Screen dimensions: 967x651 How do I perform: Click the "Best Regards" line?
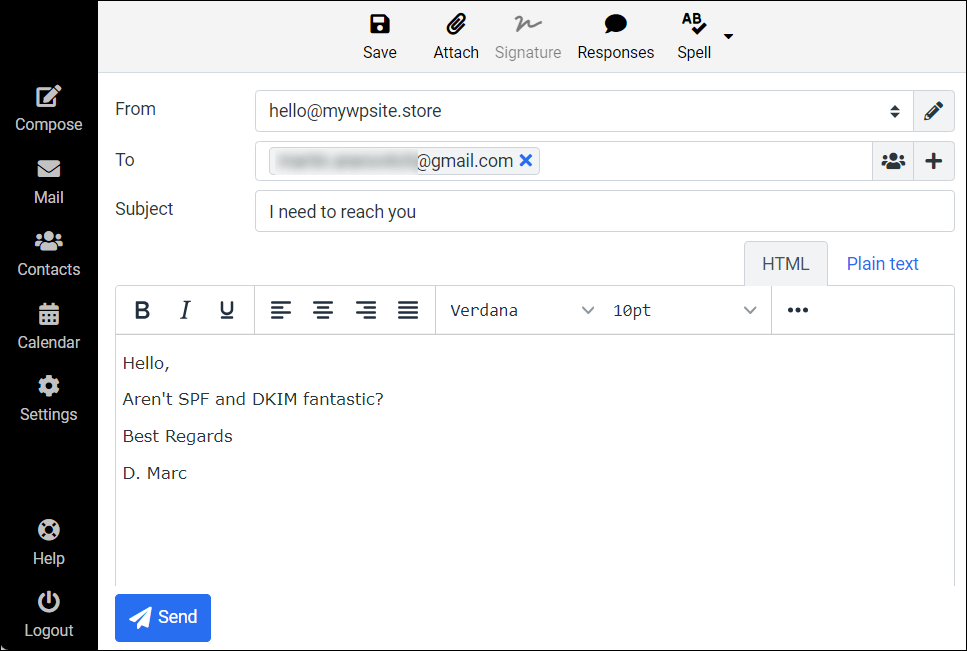tap(178, 436)
